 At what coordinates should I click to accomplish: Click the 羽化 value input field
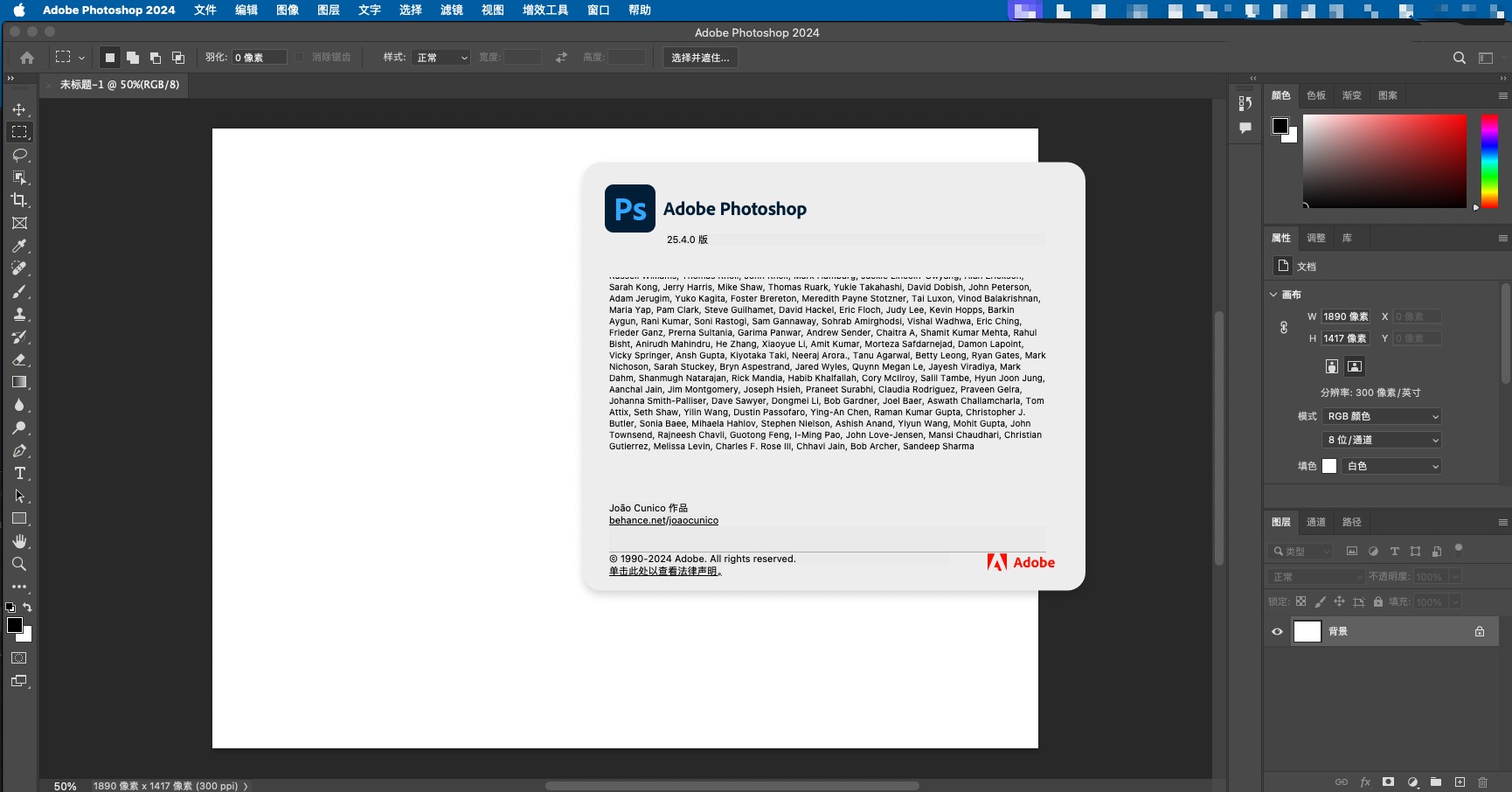click(x=258, y=57)
